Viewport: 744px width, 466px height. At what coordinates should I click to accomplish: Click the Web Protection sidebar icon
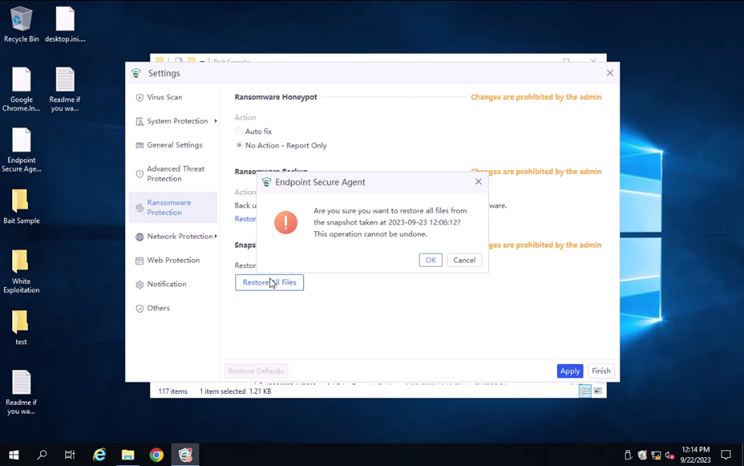[139, 261]
